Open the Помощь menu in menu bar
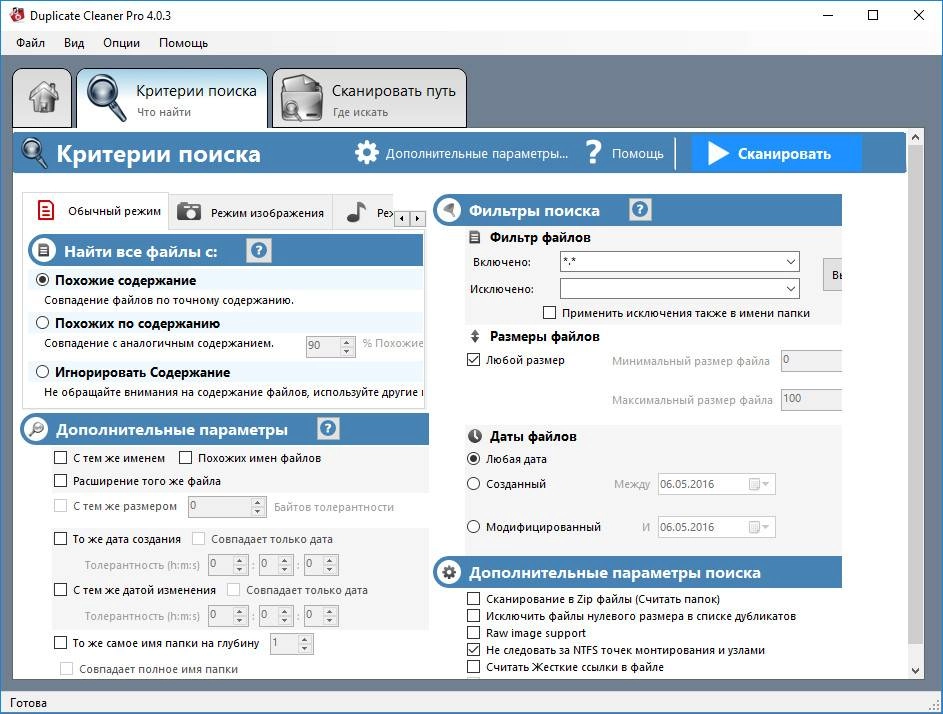This screenshot has height=714, width=943. pos(183,43)
